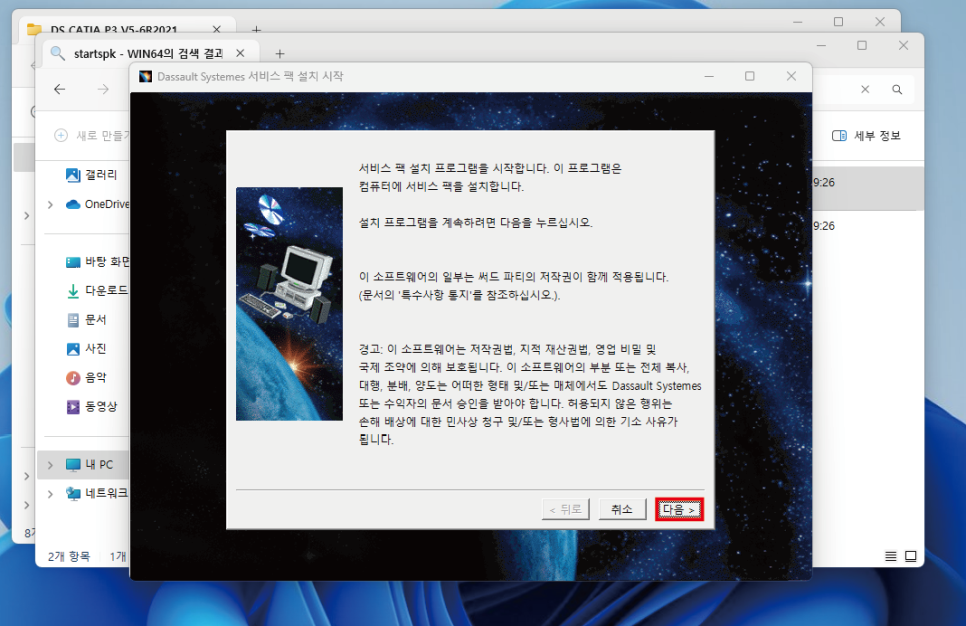Click the 취소 button in installer
This screenshot has height=626, width=966.
tap(622, 510)
